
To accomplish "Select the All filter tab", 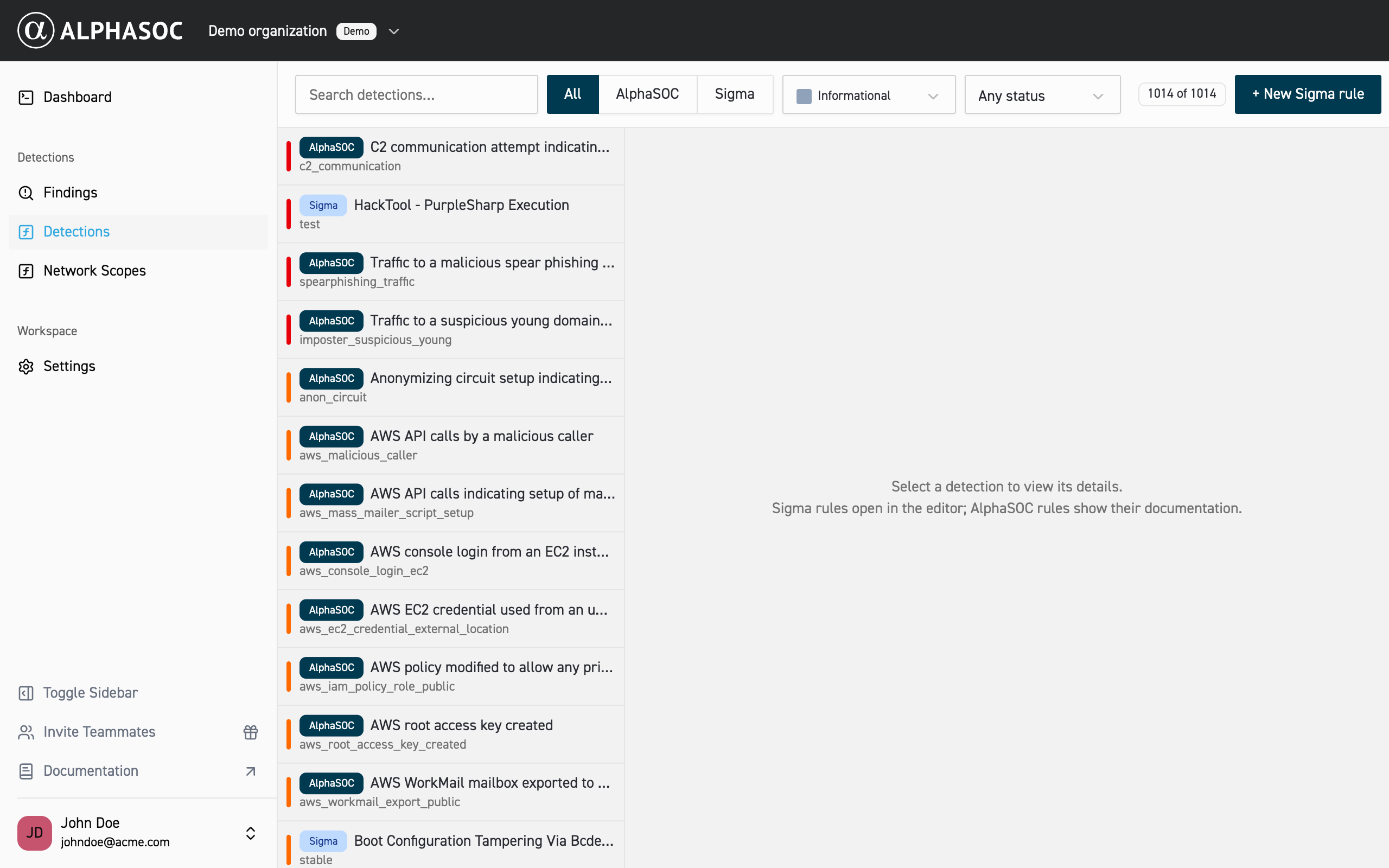I will click(572, 94).
